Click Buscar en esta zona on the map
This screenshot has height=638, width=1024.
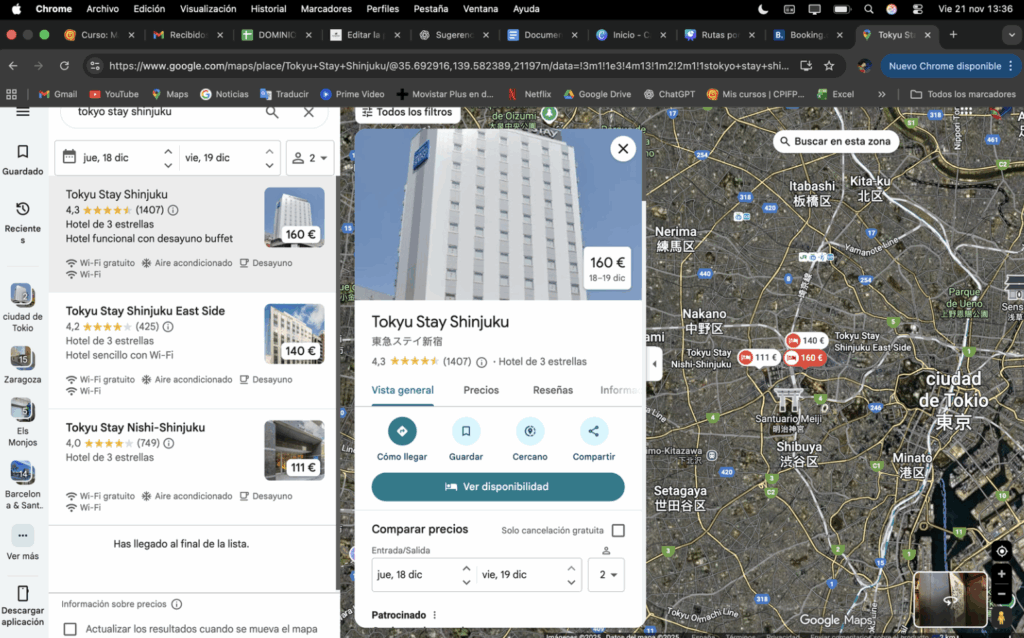pyautogui.click(x=835, y=142)
